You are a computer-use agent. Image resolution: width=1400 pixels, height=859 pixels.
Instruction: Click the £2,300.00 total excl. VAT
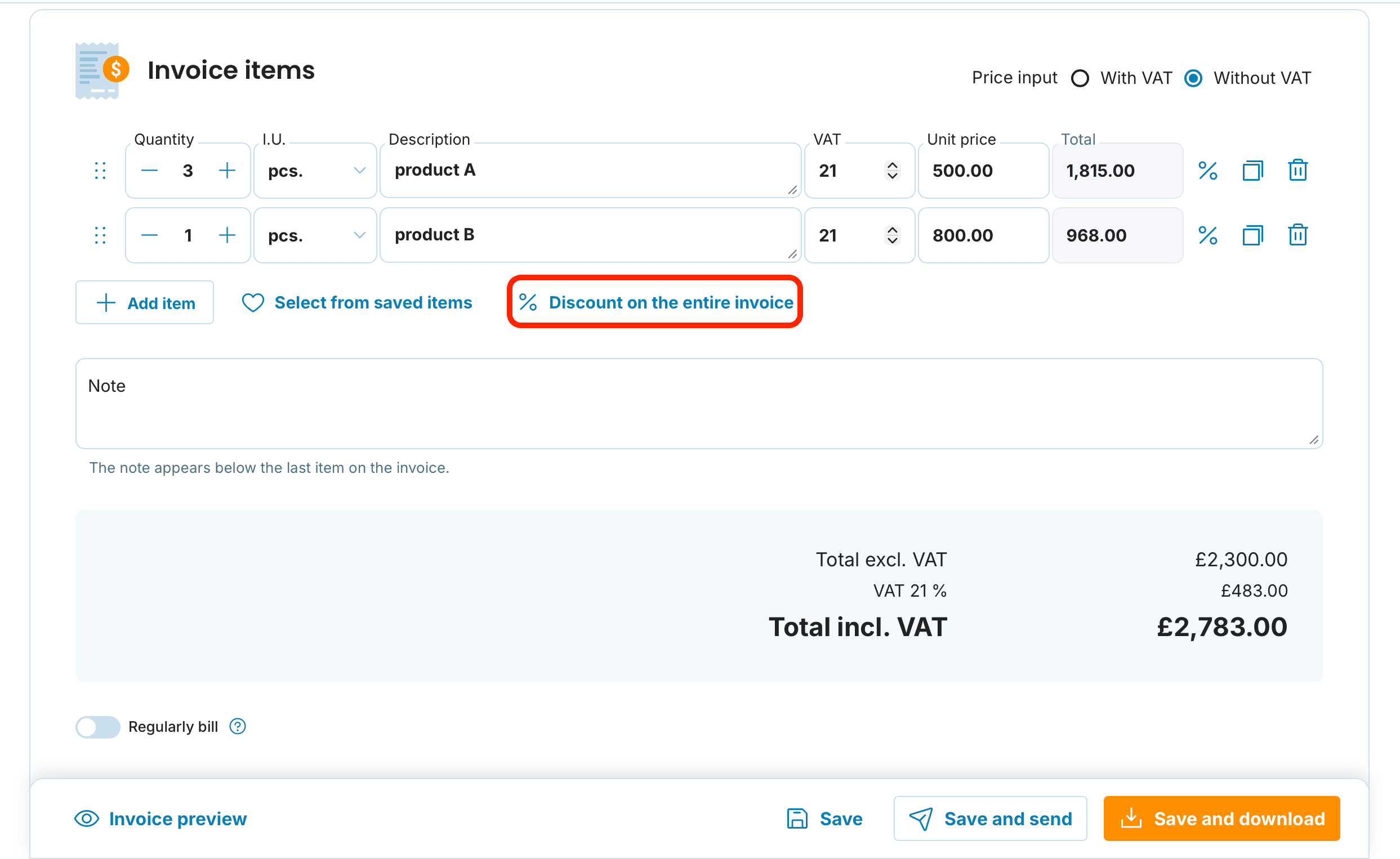pyautogui.click(x=1241, y=560)
